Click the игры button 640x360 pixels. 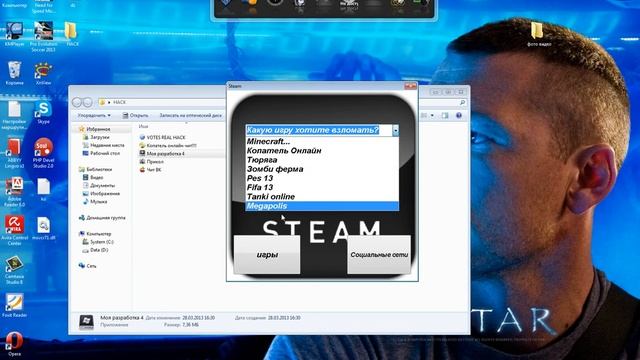point(267,255)
